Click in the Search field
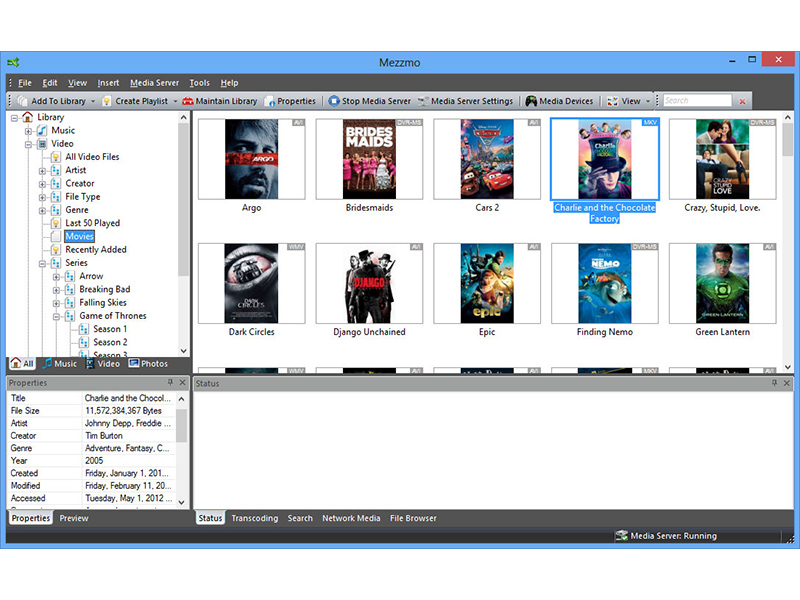This screenshot has height=600, width=800. [697, 101]
